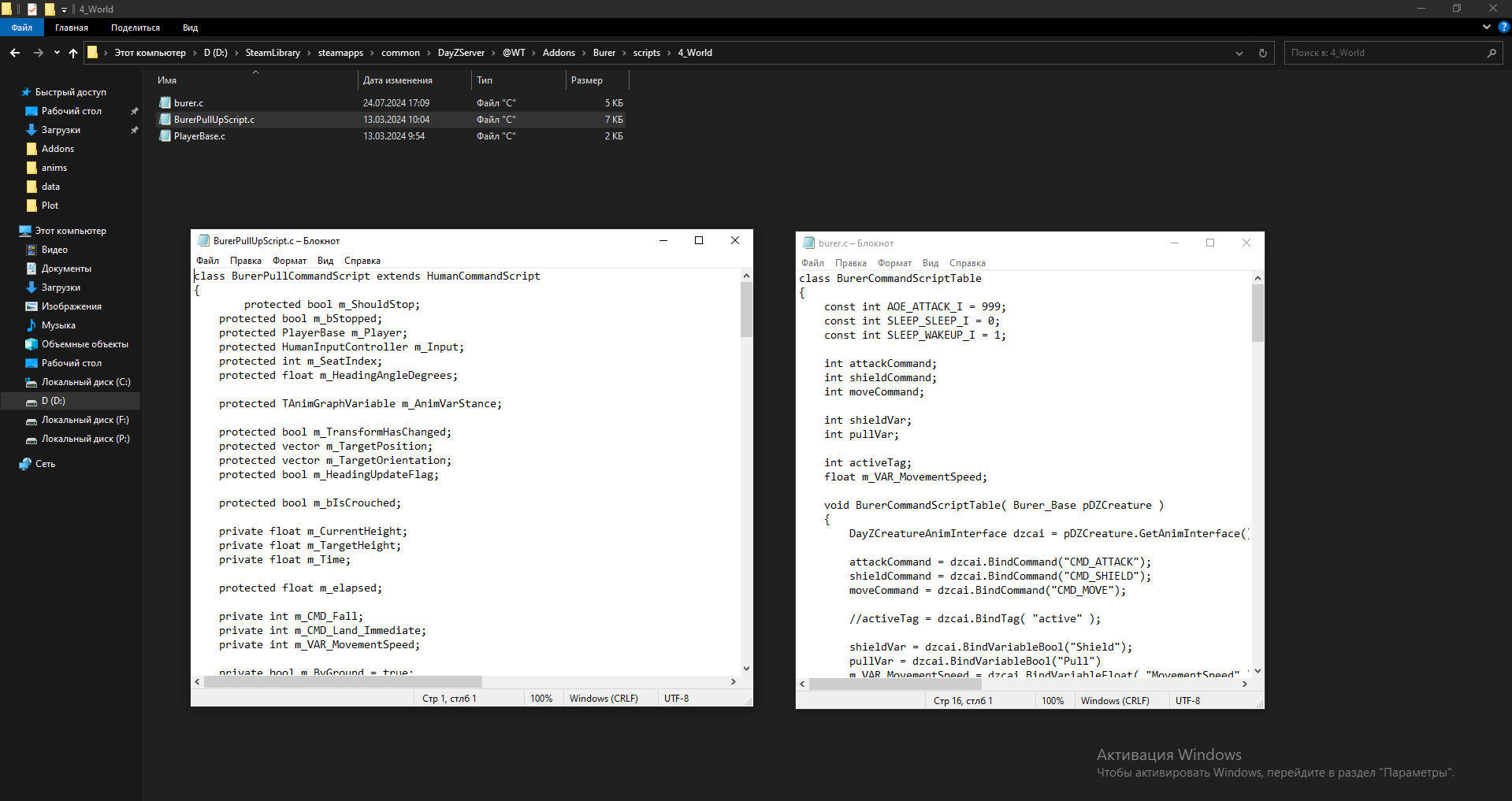
Task: Click horizontal scrollbar thumb in BurerPullUpScript.c window
Action: pyautogui.click(x=343, y=681)
